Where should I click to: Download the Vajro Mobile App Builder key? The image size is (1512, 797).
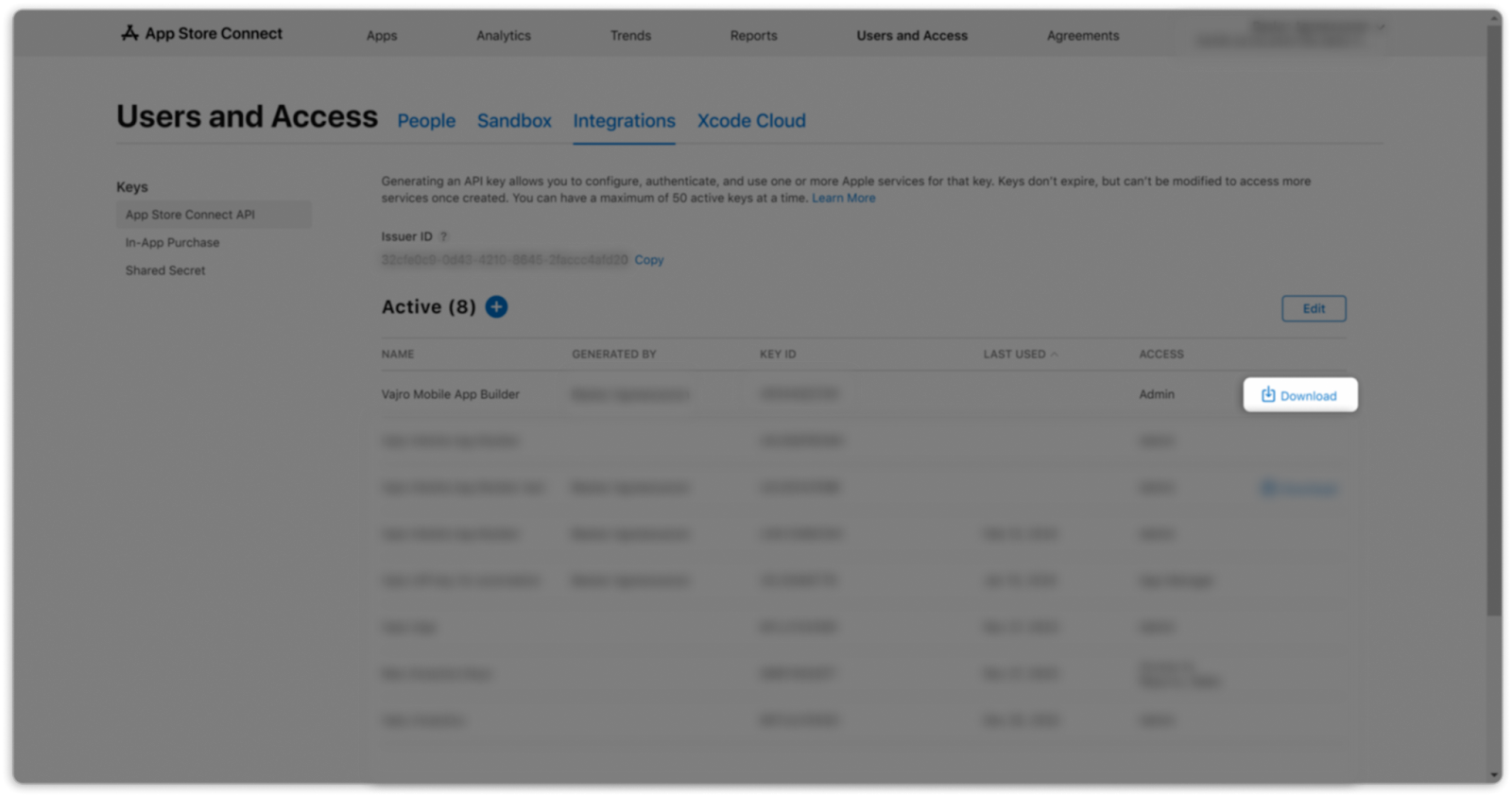coord(1300,395)
